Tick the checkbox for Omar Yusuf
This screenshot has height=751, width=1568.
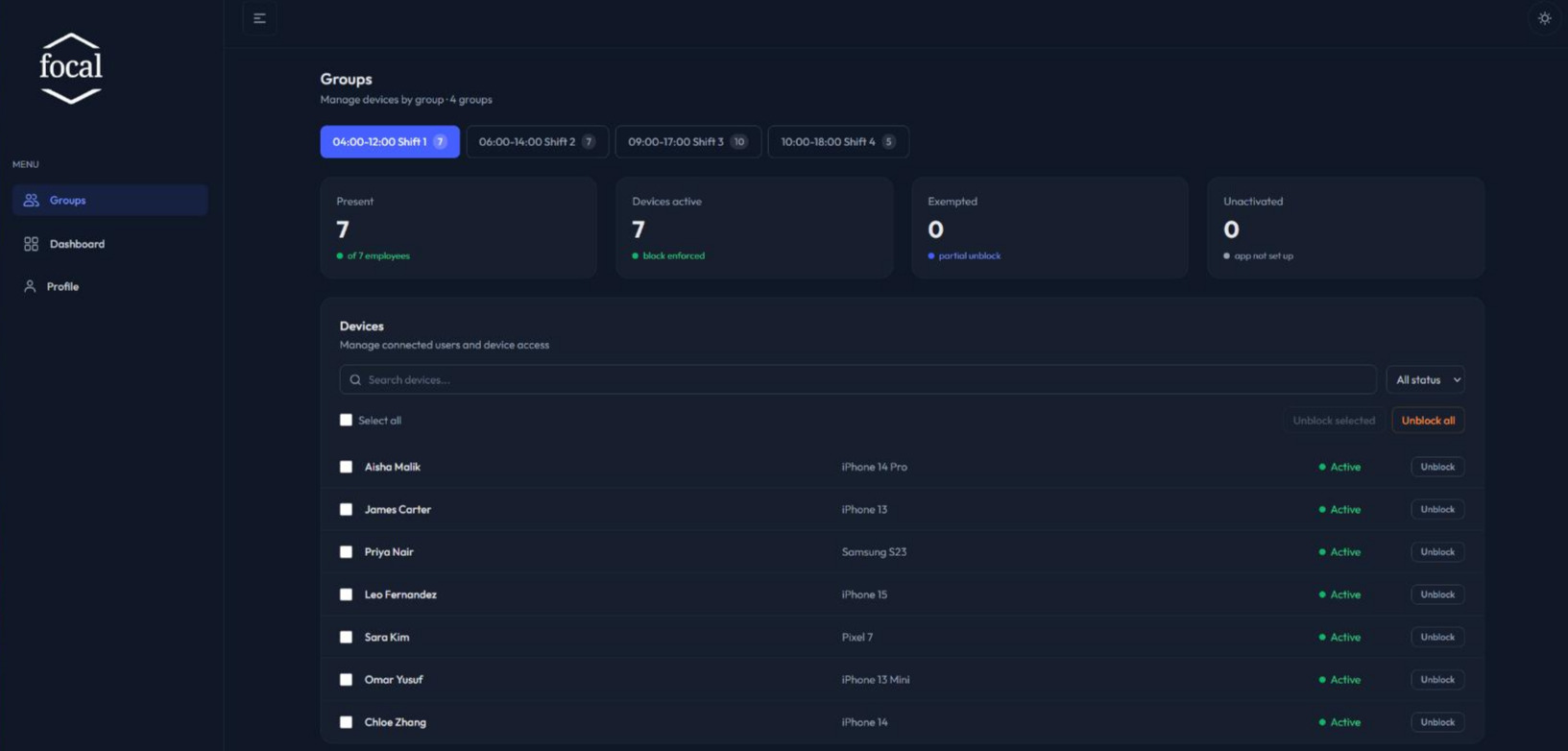click(x=346, y=679)
